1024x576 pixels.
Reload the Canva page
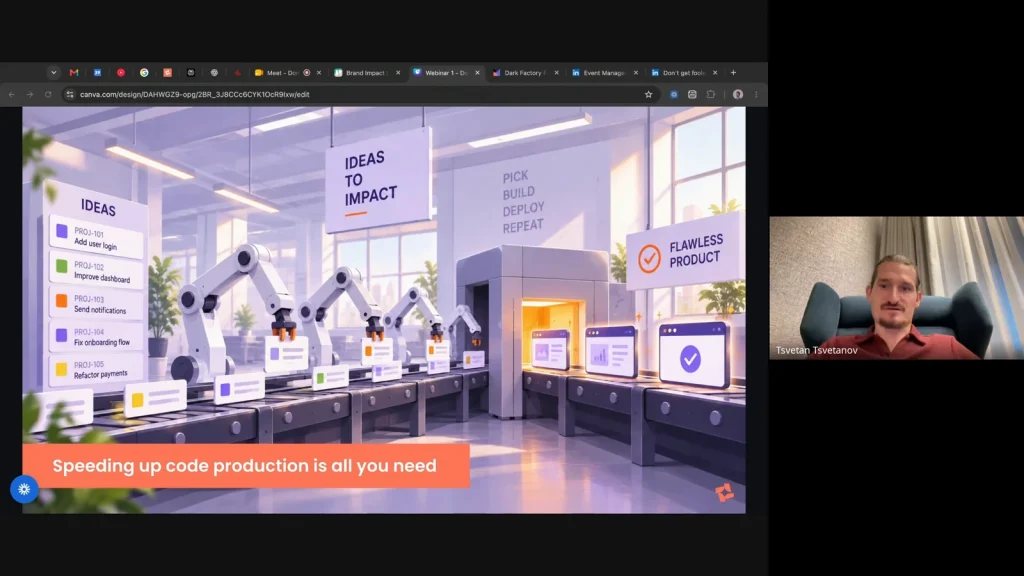click(x=48, y=94)
